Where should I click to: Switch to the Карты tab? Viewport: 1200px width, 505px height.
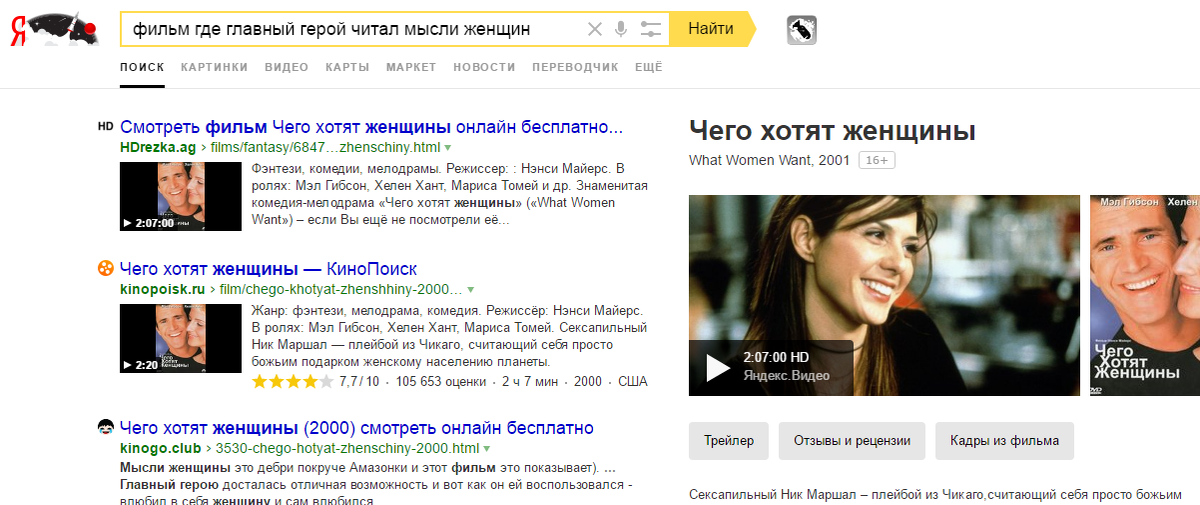347,67
